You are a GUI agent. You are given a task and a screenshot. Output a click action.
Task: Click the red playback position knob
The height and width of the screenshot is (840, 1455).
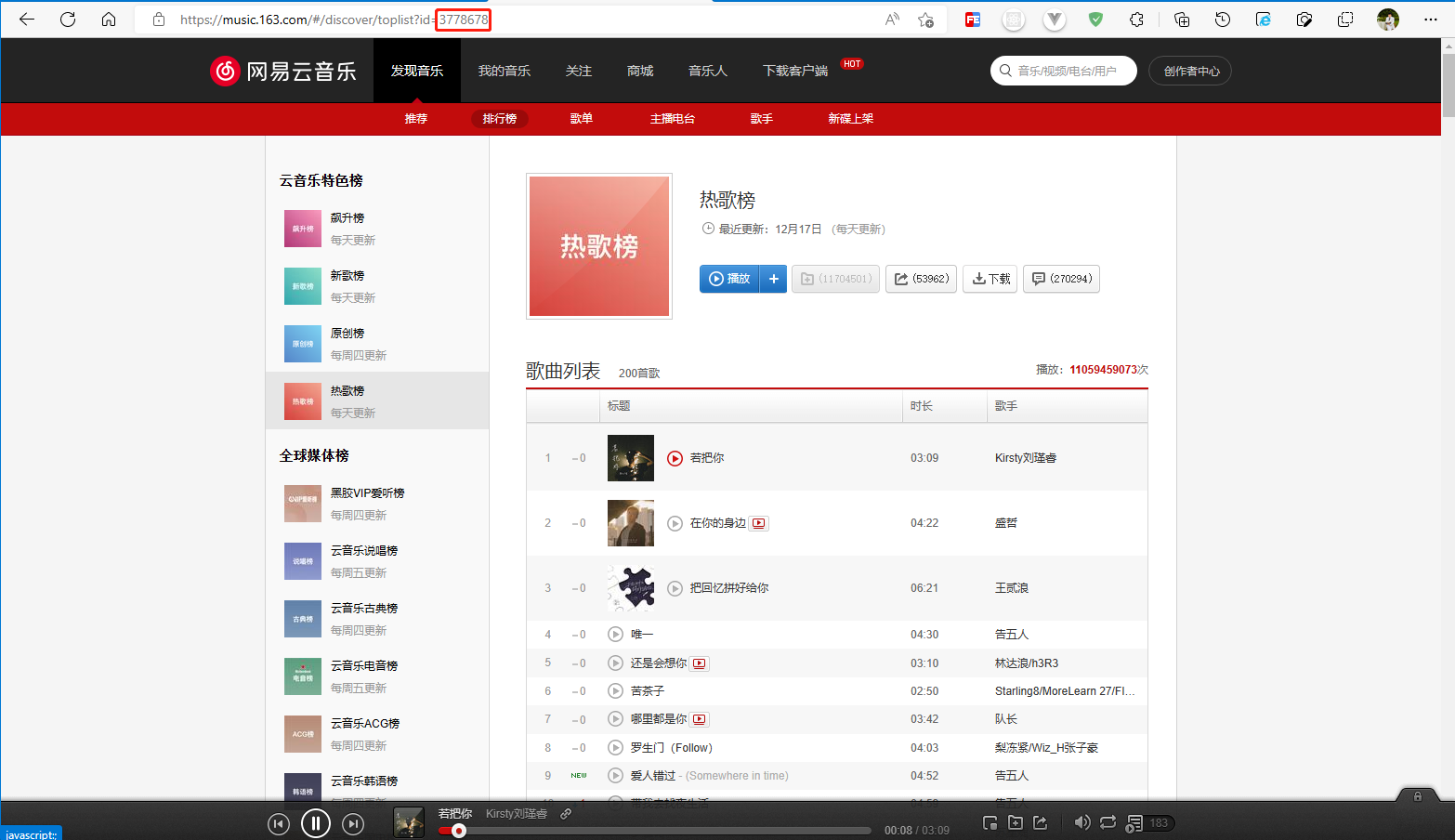click(x=459, y=831)
